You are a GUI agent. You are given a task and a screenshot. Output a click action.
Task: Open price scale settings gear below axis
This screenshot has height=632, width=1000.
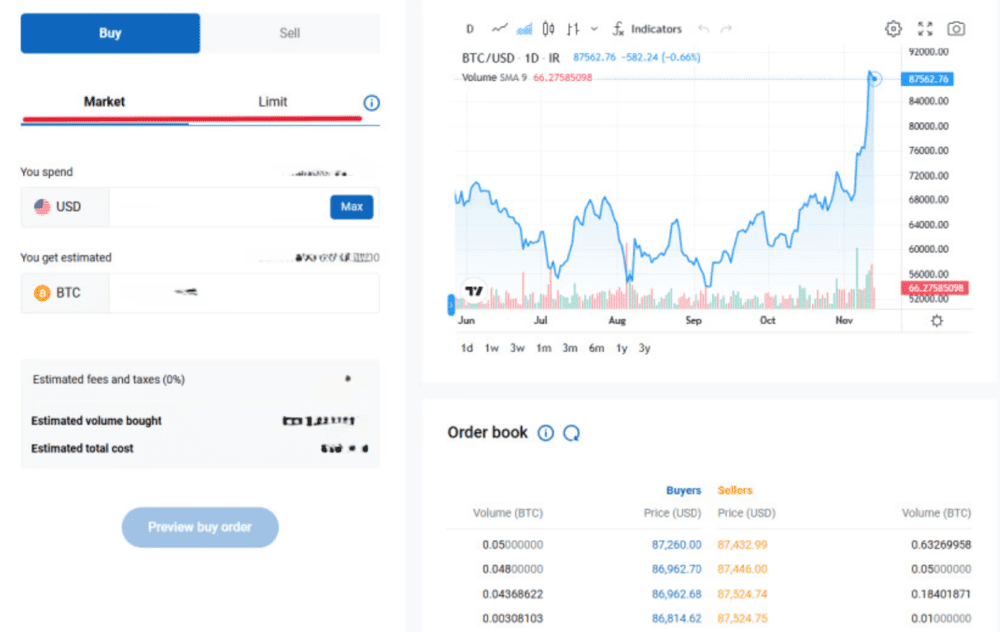coord(937,321)
